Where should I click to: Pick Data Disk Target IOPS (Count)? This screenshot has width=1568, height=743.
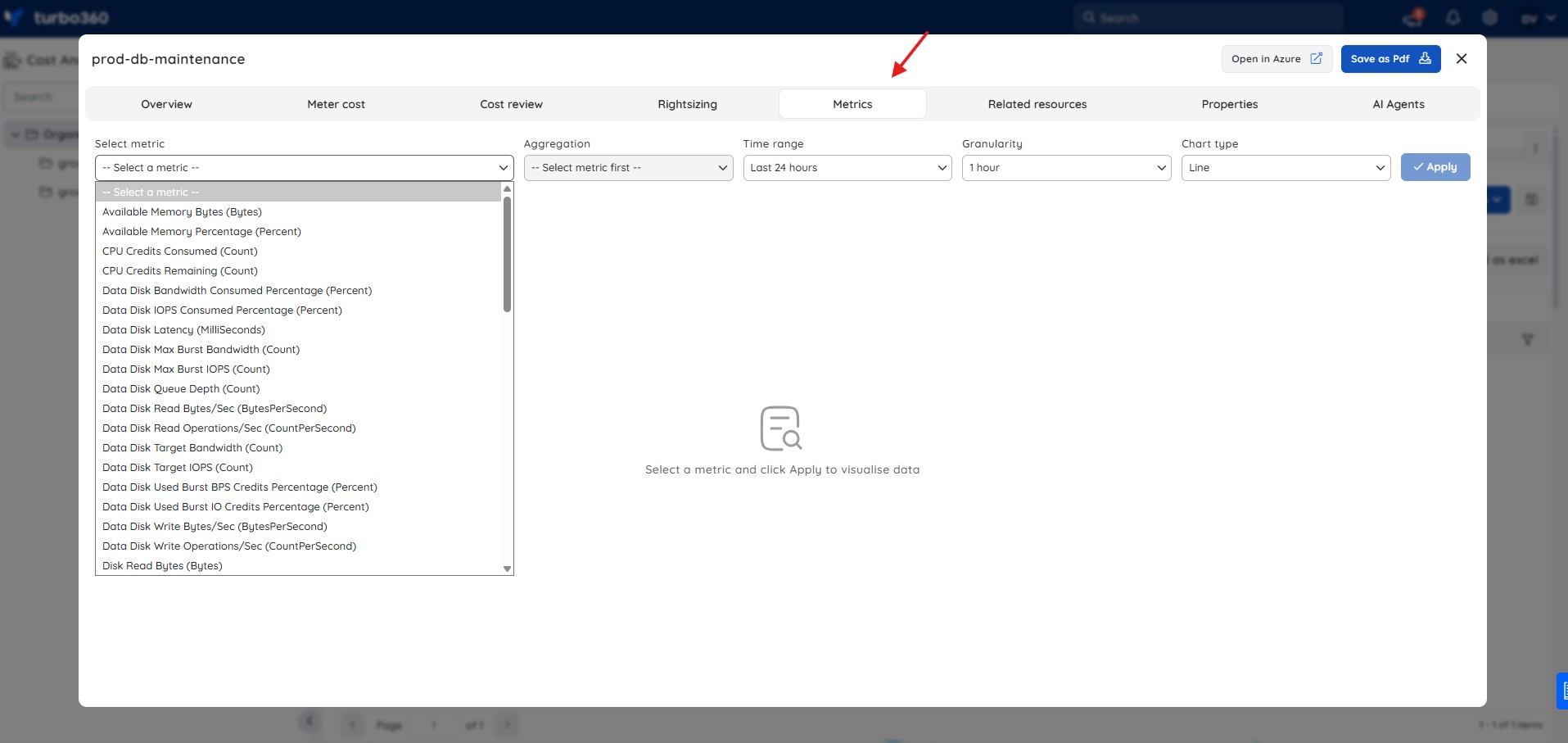click(x=298, y=468)
